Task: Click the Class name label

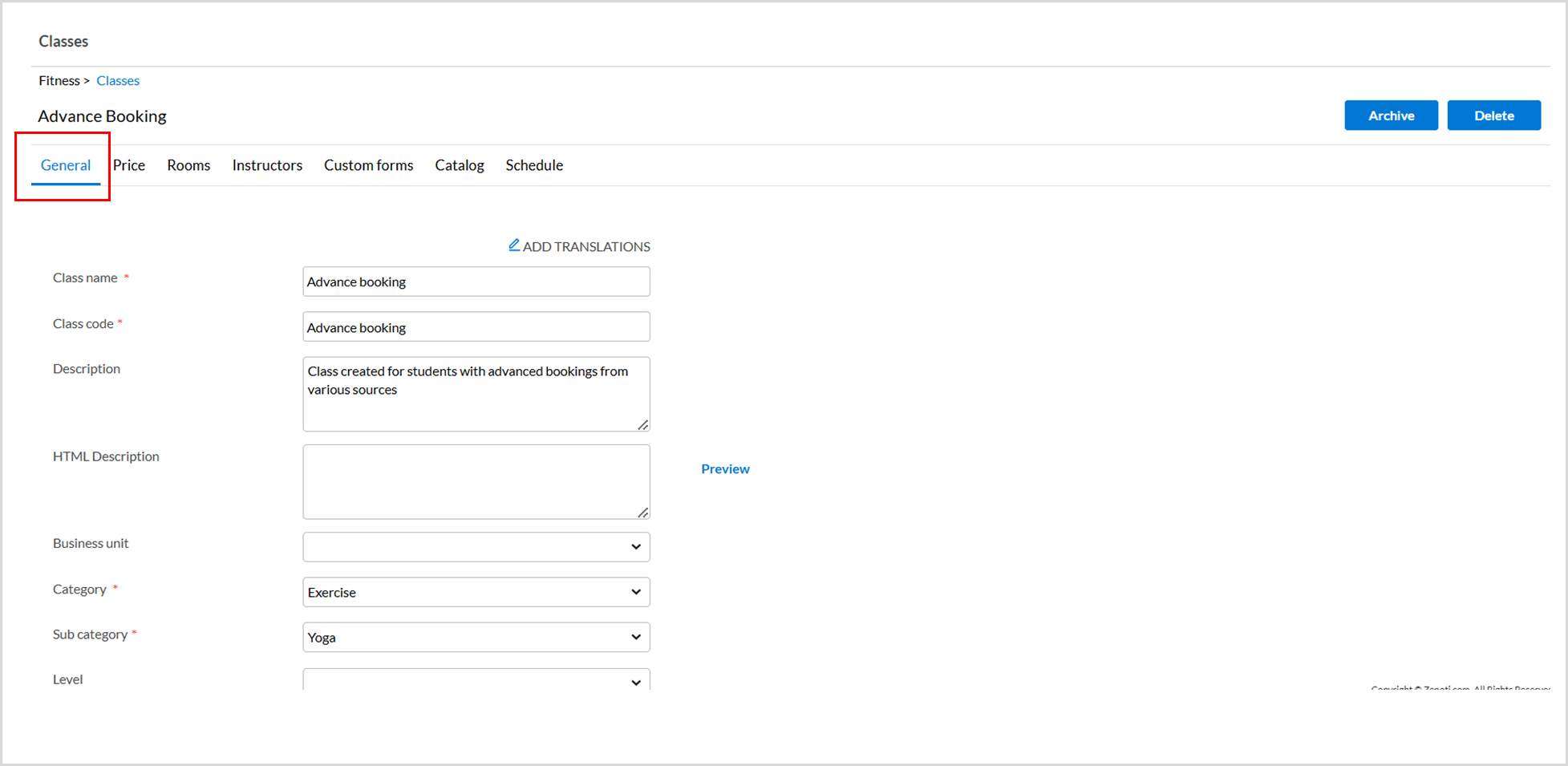Action: click(85, 278)
